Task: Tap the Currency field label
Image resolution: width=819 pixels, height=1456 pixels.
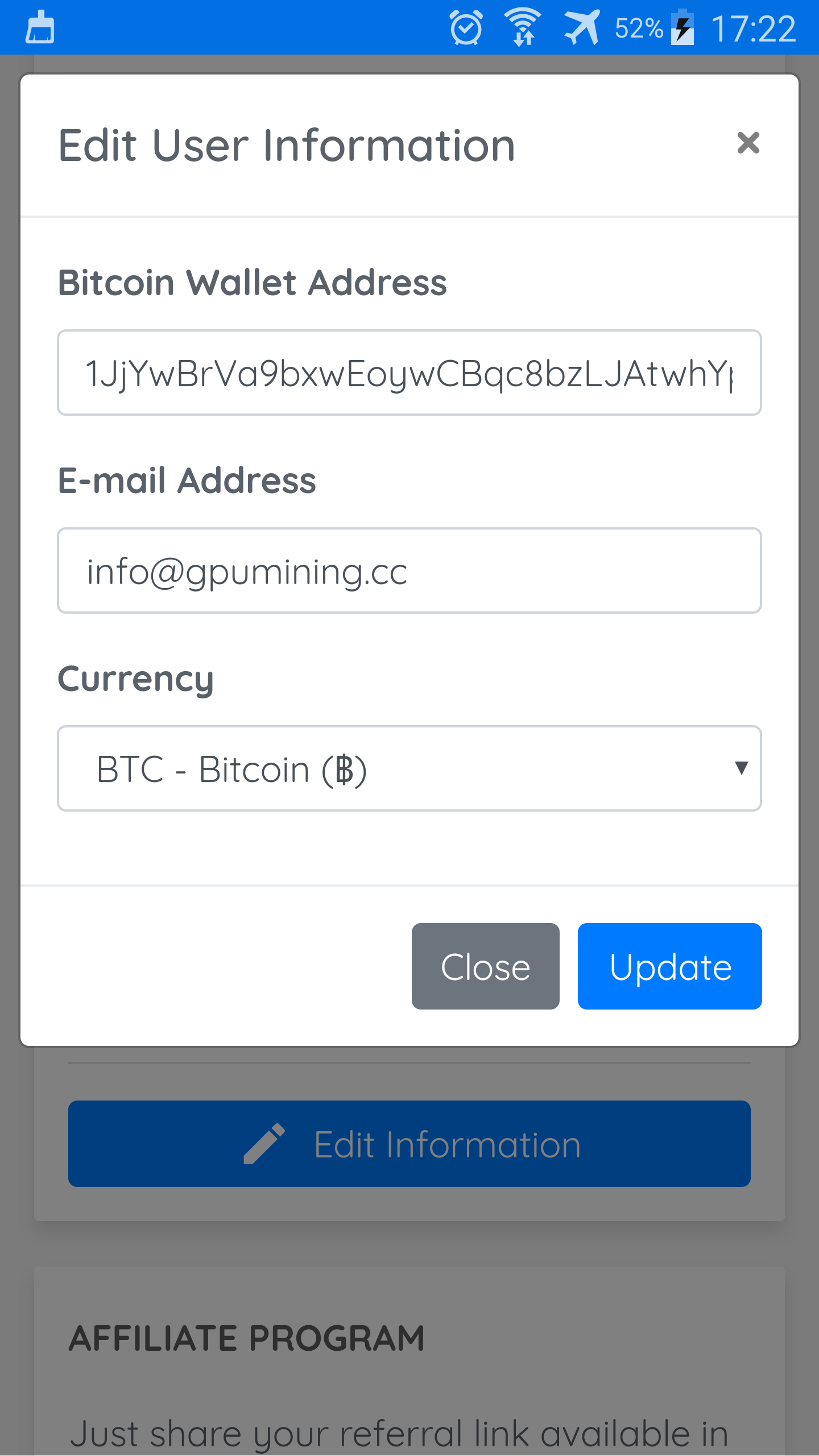Action: click(136, 680)
